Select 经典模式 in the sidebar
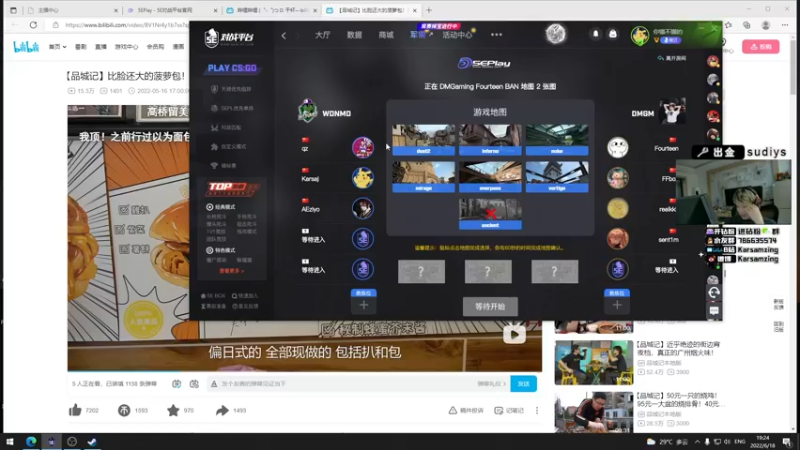Image resolution: width=800 pixels, height=450 pixels. [221, 207]
